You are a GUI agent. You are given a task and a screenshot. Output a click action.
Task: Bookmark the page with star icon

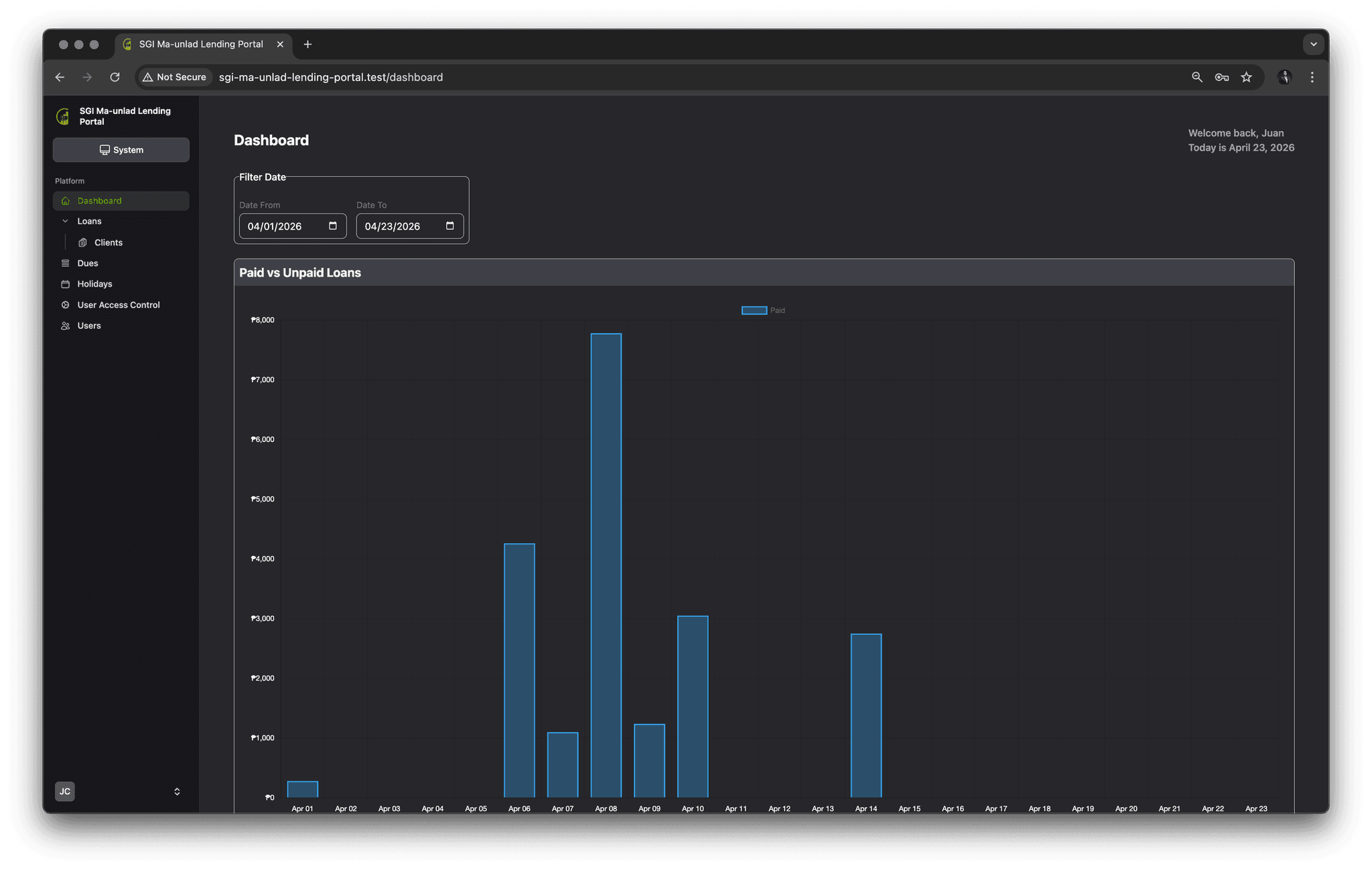(x=1246, y=77)
